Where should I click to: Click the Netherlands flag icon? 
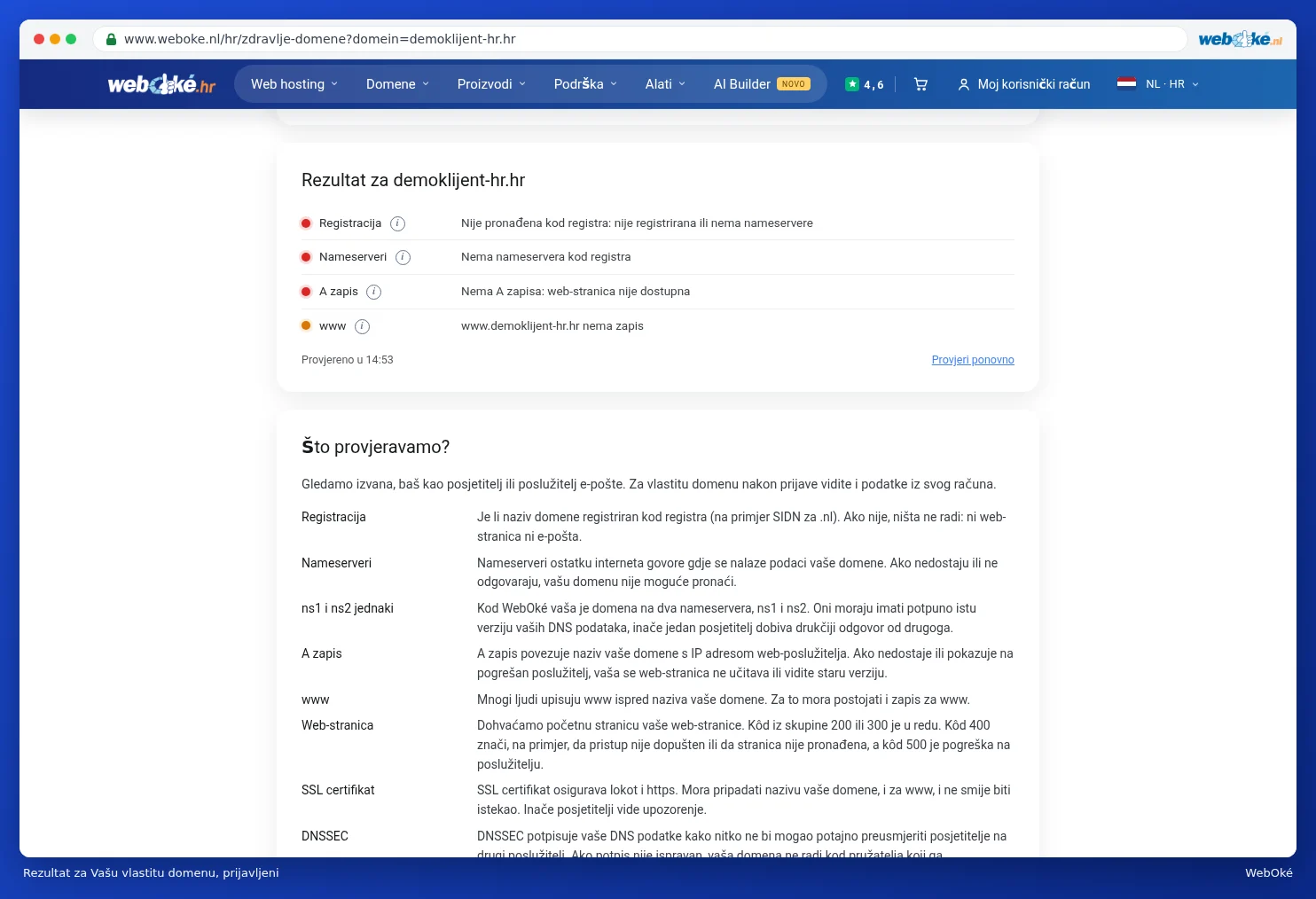[x=1126, y=83]
